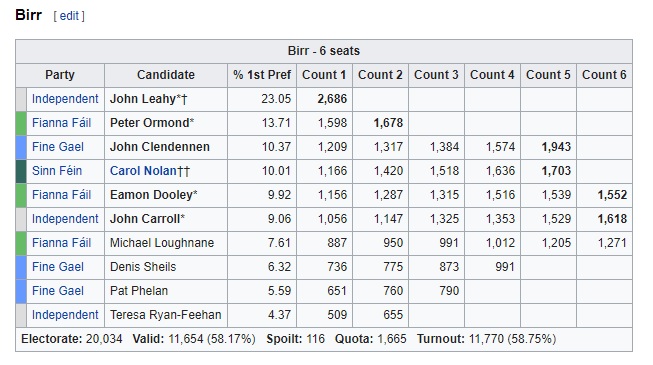The width and height of the screenshot is (653, 365).
Task: Open Fianna Fáil link in Peter Ormond row
Action: (61, 123)
